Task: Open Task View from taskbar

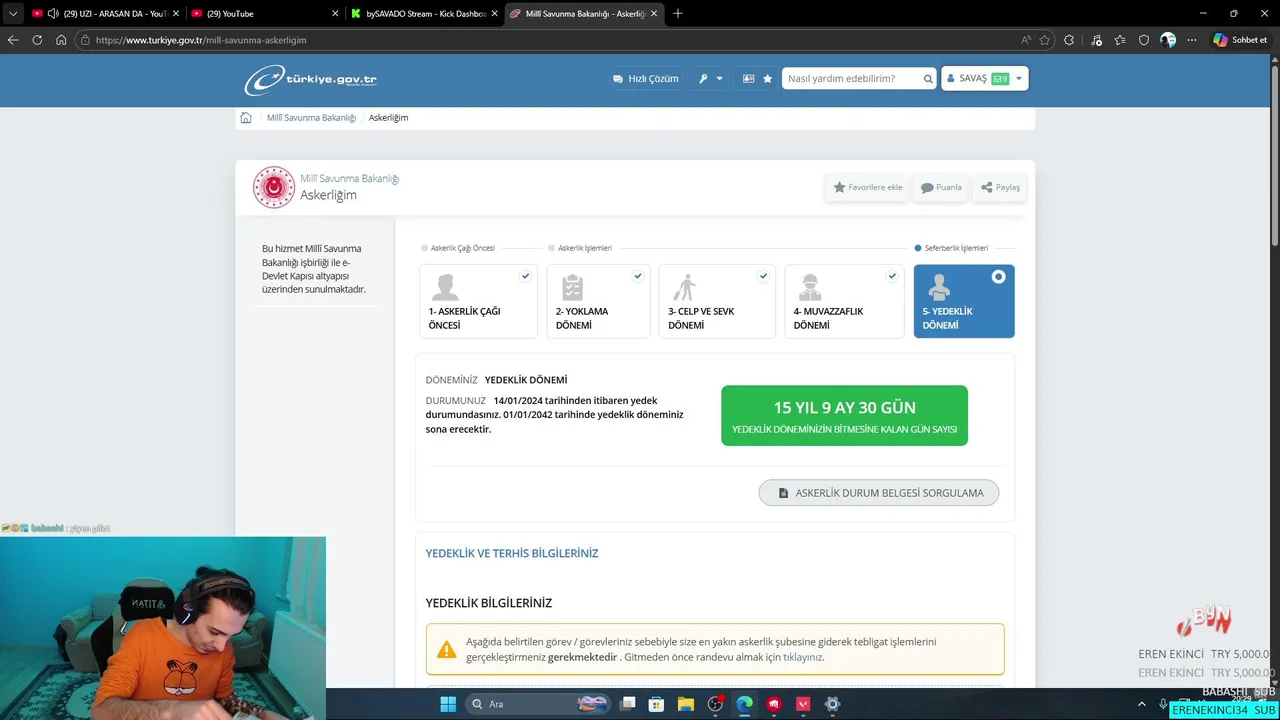Action: [628, 704]
